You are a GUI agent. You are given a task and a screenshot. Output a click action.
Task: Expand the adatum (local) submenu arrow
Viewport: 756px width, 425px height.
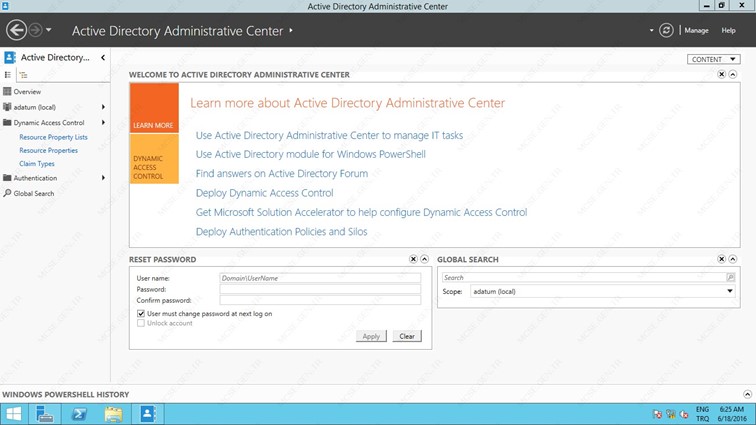(103, 107)
